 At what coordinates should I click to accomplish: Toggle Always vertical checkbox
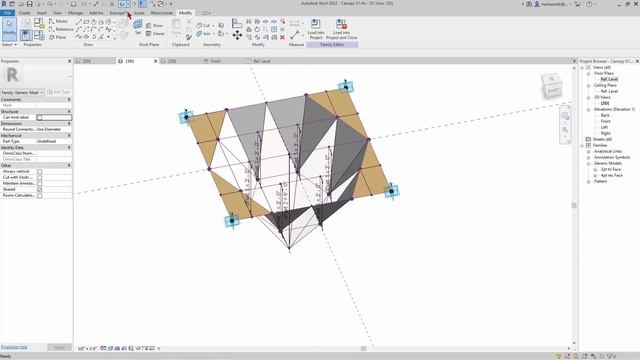point(40,171)
